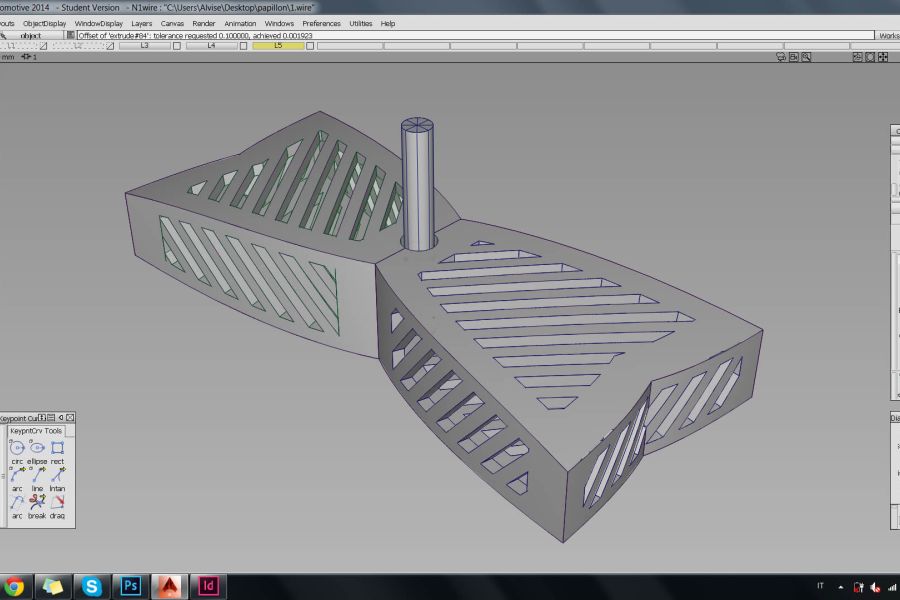Open the Render menu

pos(203,23)
